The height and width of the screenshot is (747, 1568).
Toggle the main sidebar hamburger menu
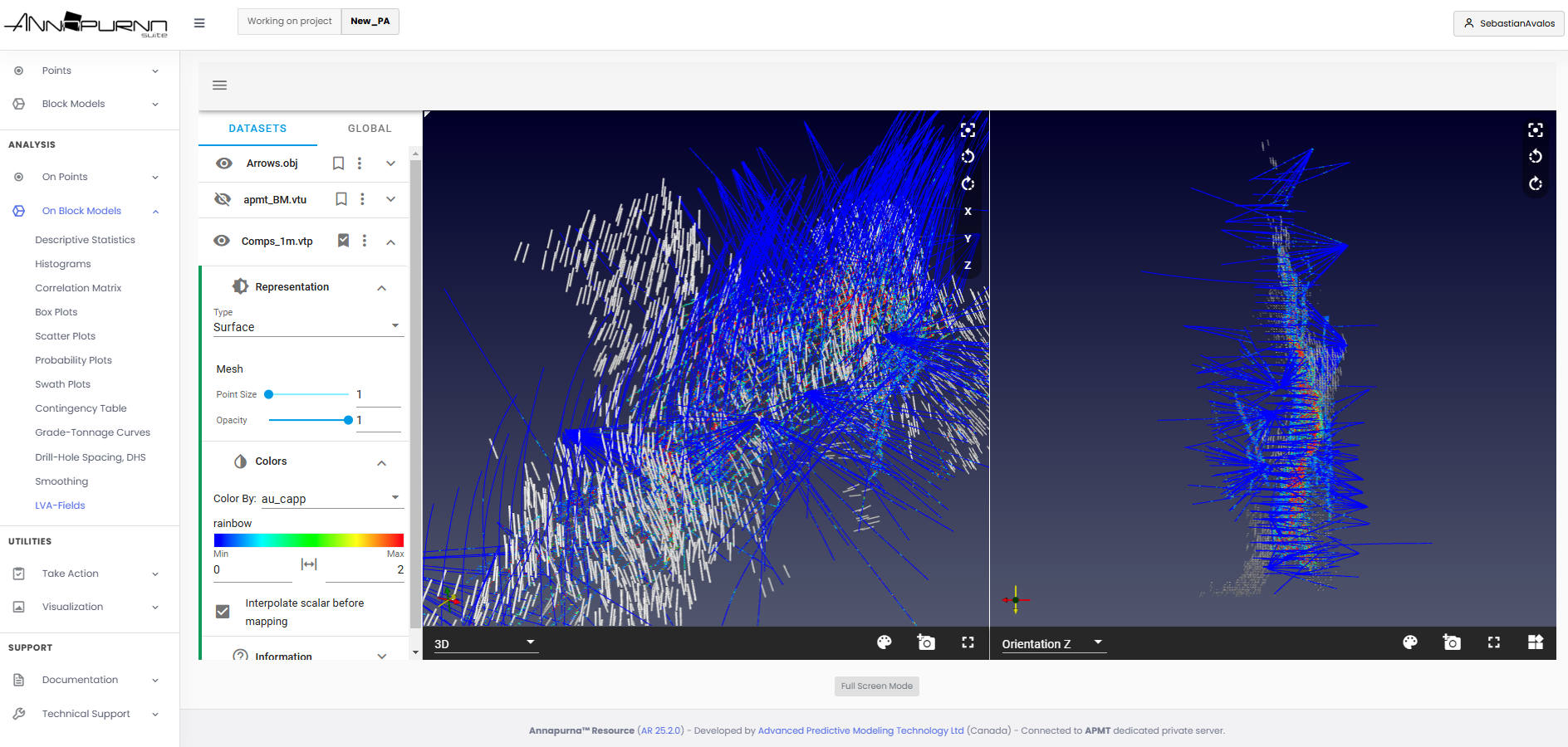(199, 23)
